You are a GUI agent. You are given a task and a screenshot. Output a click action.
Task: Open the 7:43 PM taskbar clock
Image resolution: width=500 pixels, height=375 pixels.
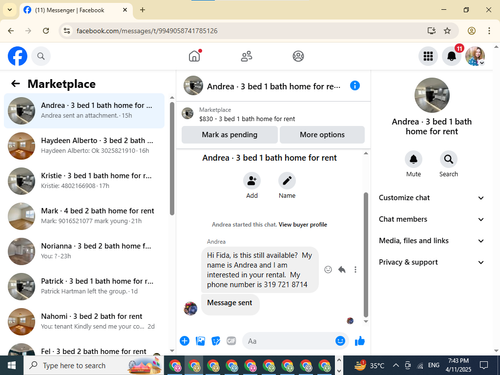point(458,365)
